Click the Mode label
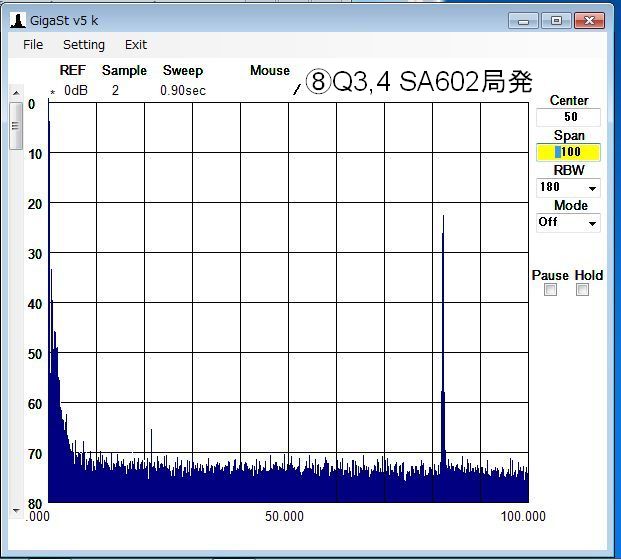The width and height of the screenshot is (621, 560). (571, 205)
